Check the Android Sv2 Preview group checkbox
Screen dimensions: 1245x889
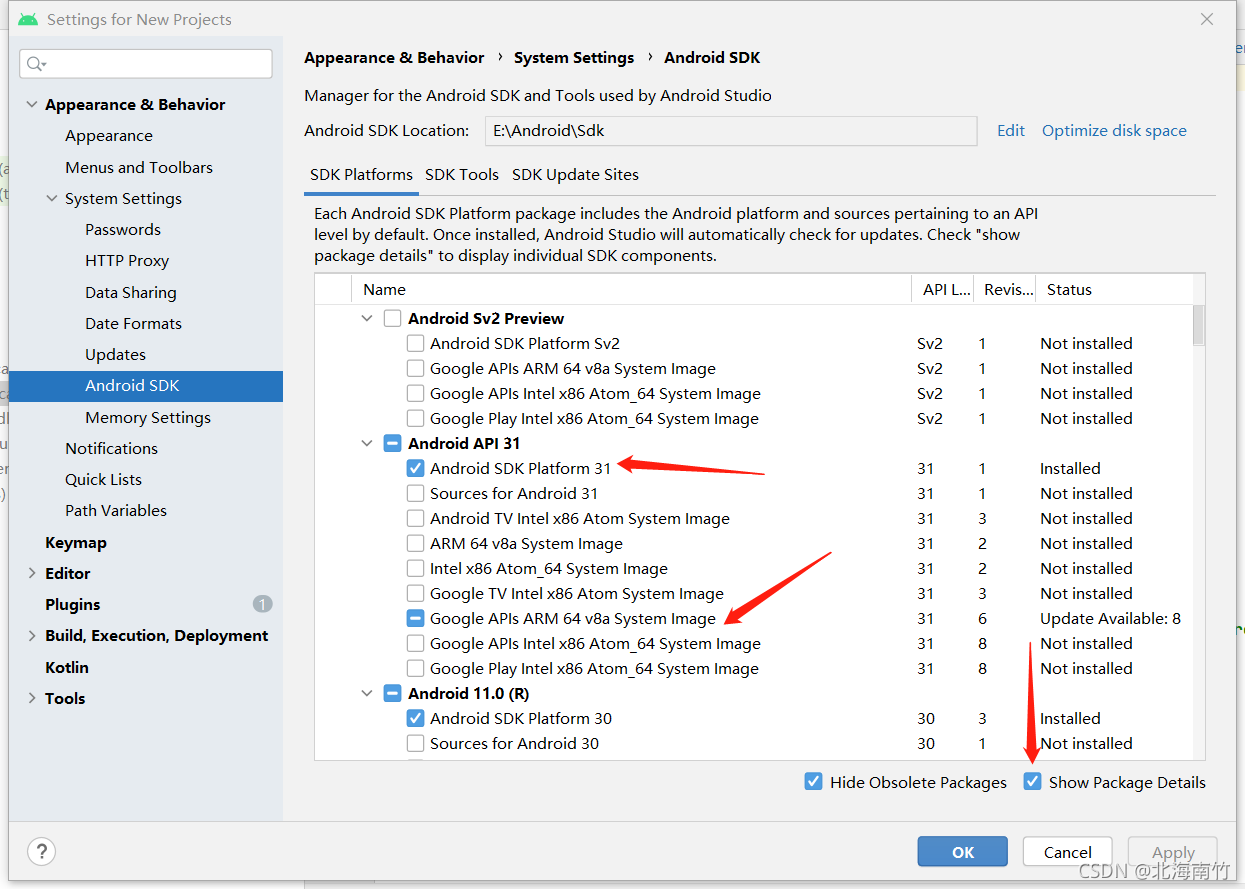coord(393,318)
